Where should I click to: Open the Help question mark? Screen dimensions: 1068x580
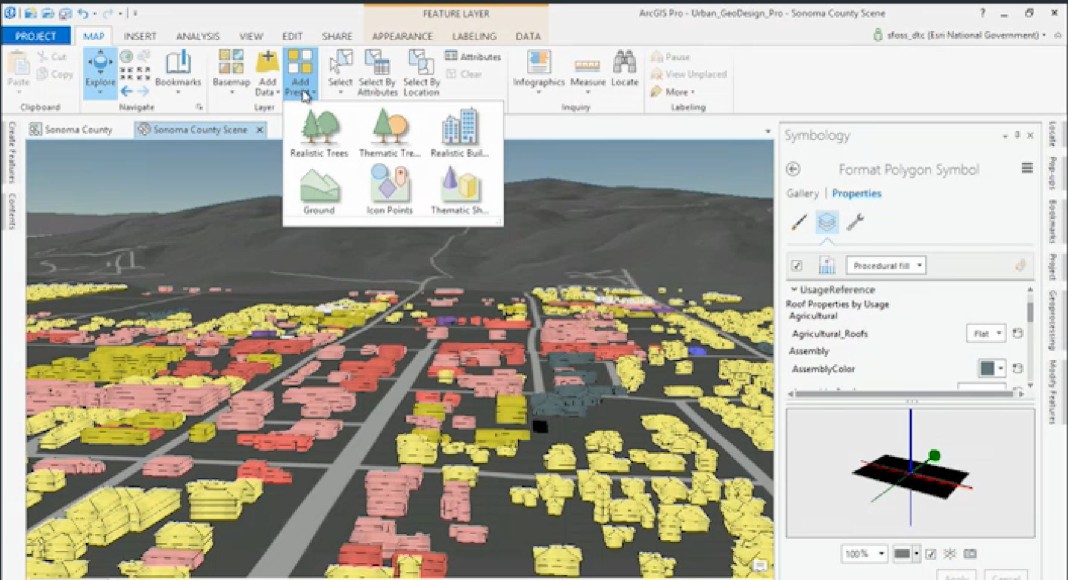tap(982, 13)
